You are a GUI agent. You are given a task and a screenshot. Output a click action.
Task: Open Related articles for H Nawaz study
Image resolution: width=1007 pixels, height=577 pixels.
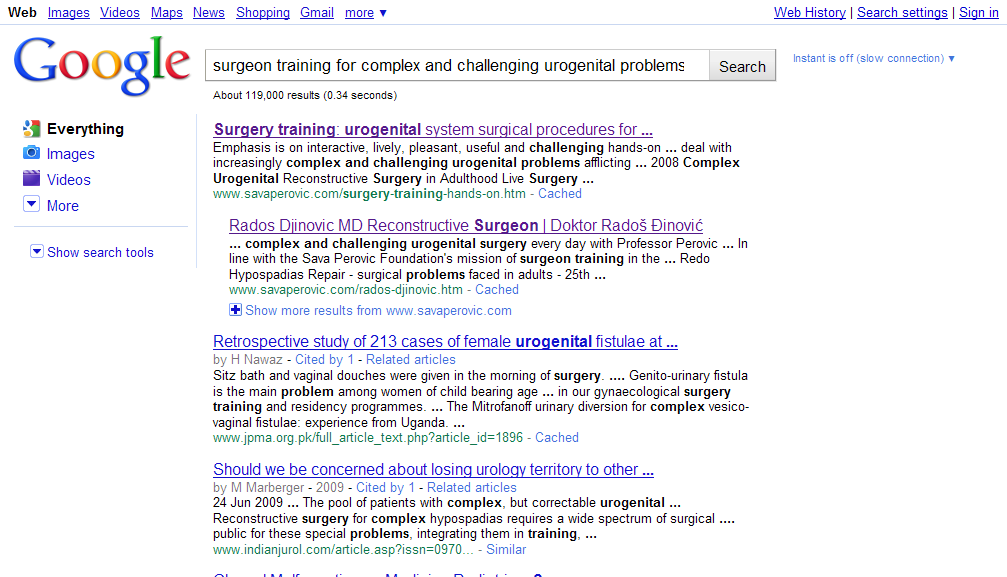tap(410, 359)
